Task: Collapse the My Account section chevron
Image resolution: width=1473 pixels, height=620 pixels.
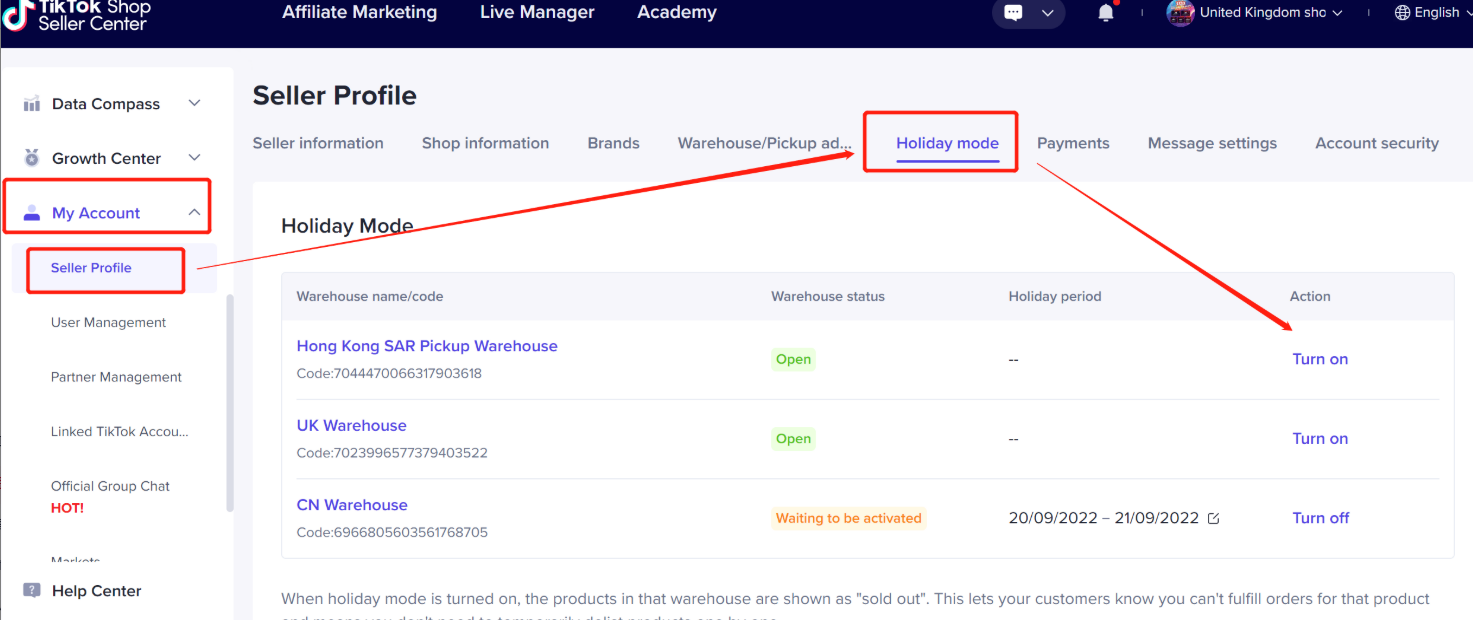Action: [194, 212]
